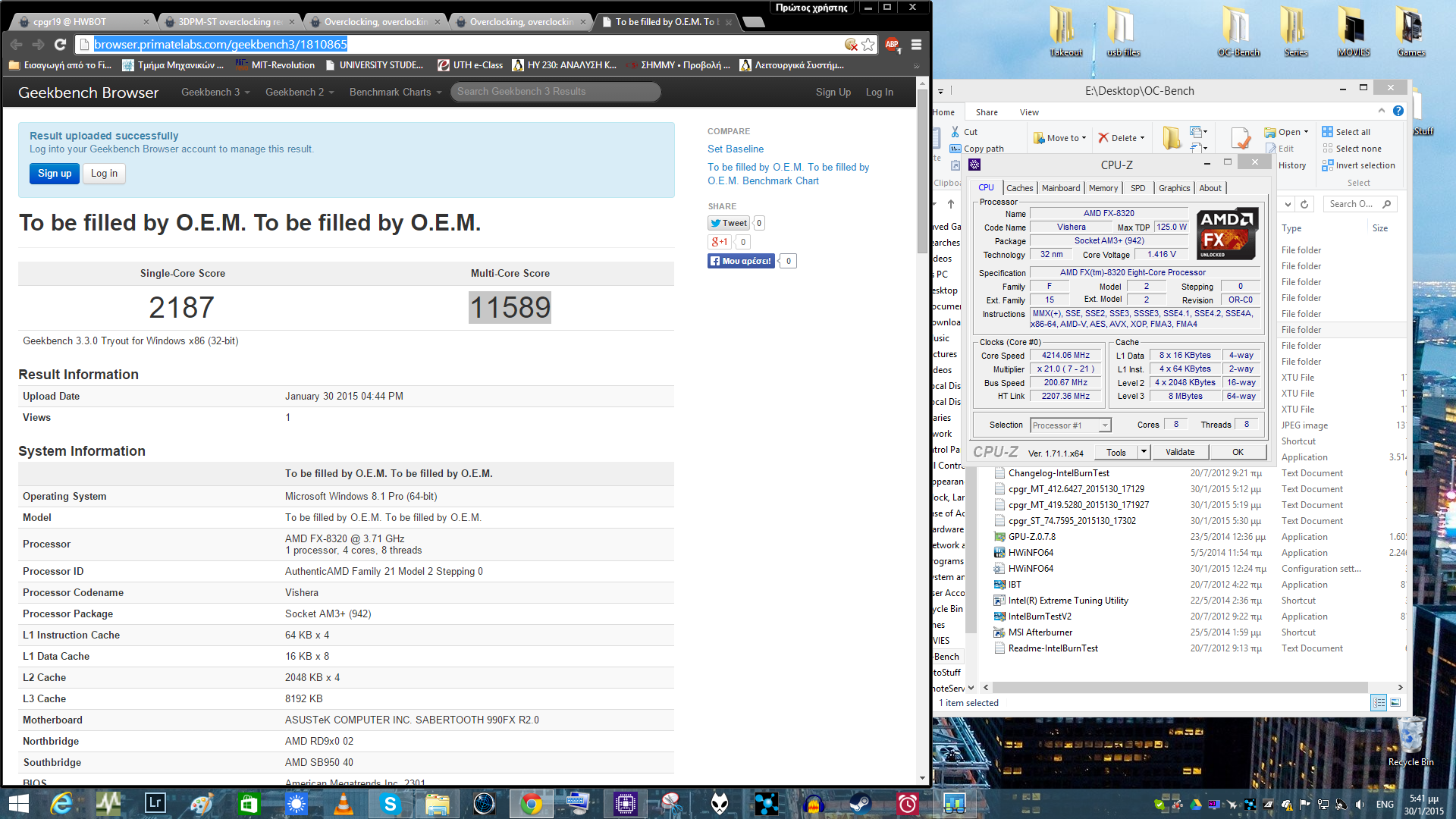Open the Takeout desktop folder icon
1456x819 pixels.
pos(1065,31)
